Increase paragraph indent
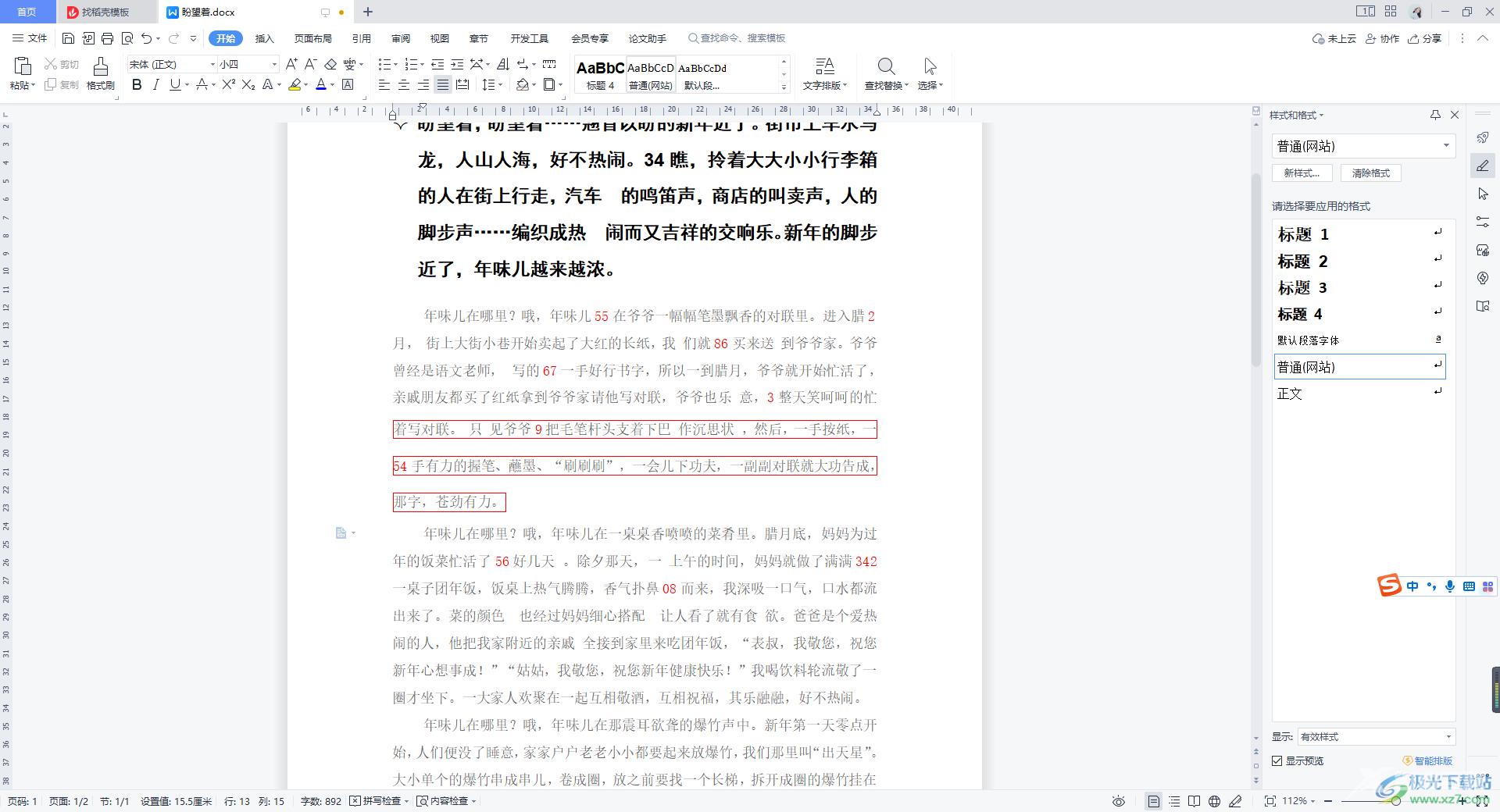The height and width of the screenshot is (812, 1500). coord(457,64)
